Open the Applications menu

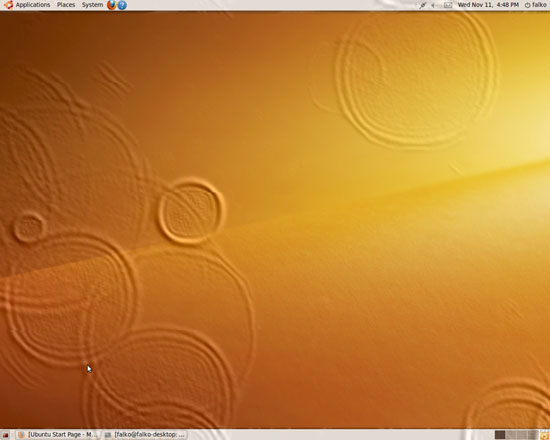click(33, 5)
